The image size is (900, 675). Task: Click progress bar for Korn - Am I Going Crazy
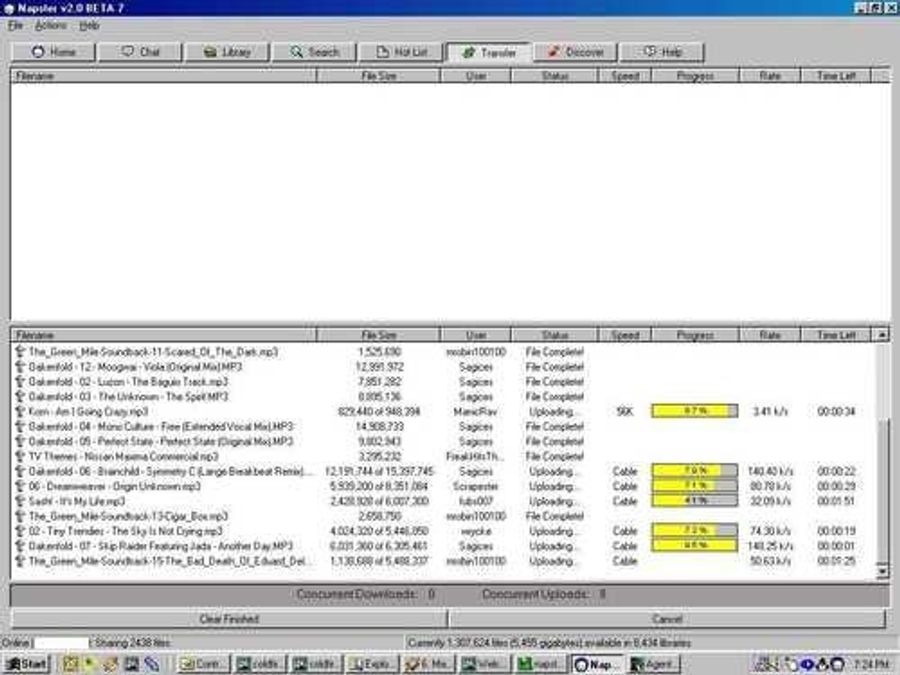695,411
